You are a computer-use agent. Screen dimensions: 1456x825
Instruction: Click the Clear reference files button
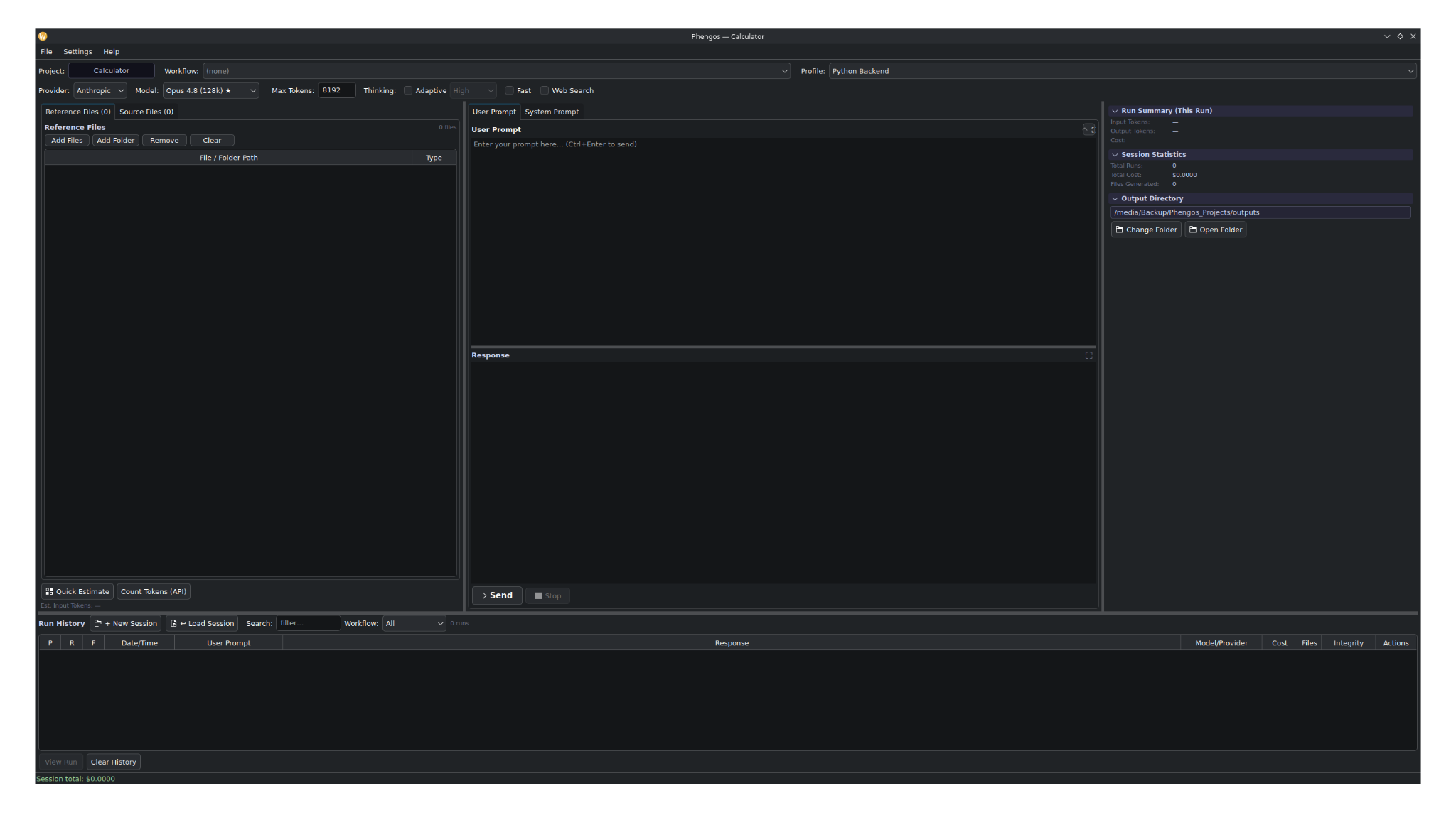(212, 140)
